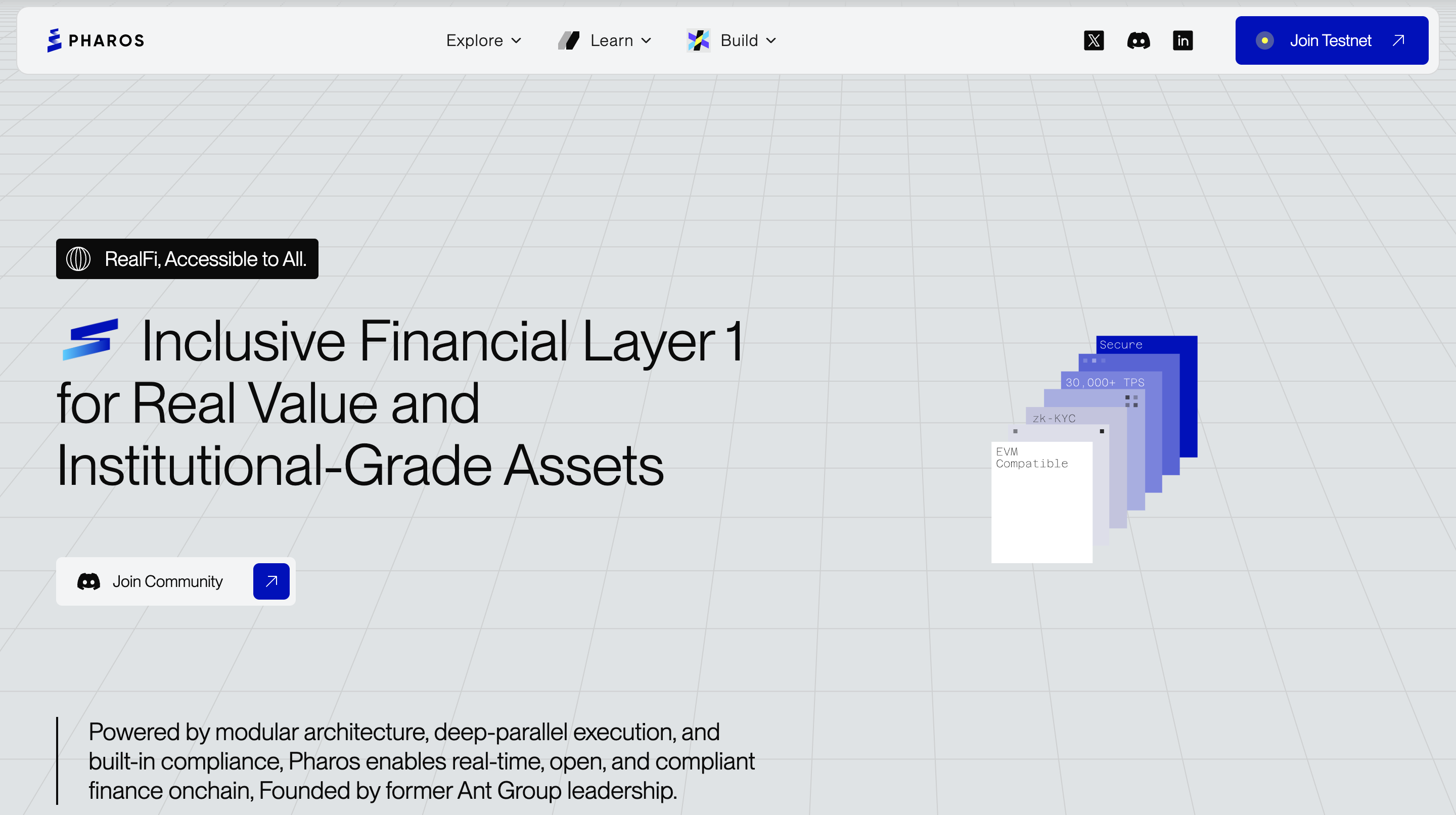Click the slanted Learn menu icon

coord(569,40)
